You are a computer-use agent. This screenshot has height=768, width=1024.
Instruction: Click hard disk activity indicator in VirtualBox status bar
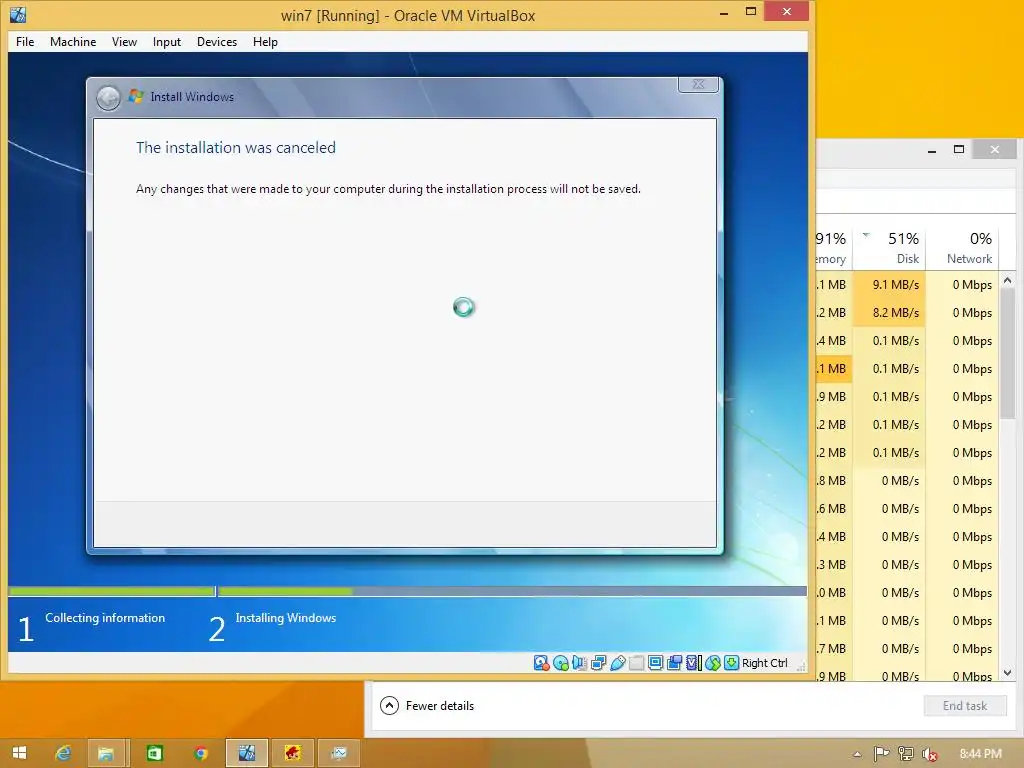(x=541, y=663)
